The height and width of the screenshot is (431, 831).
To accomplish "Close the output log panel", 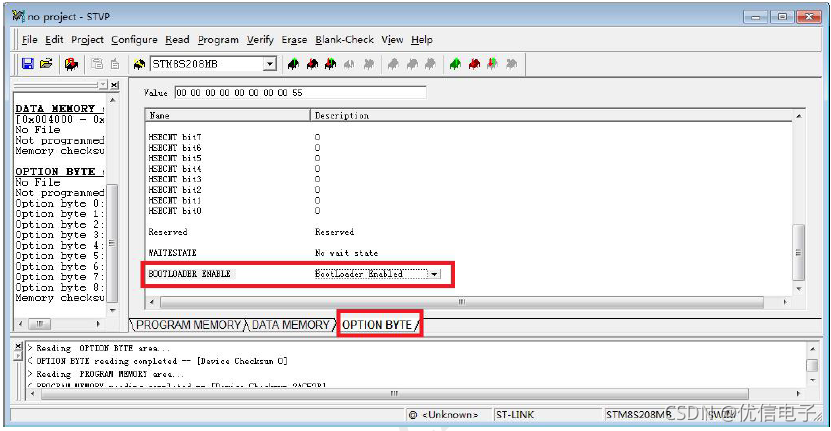I will 19,346.
